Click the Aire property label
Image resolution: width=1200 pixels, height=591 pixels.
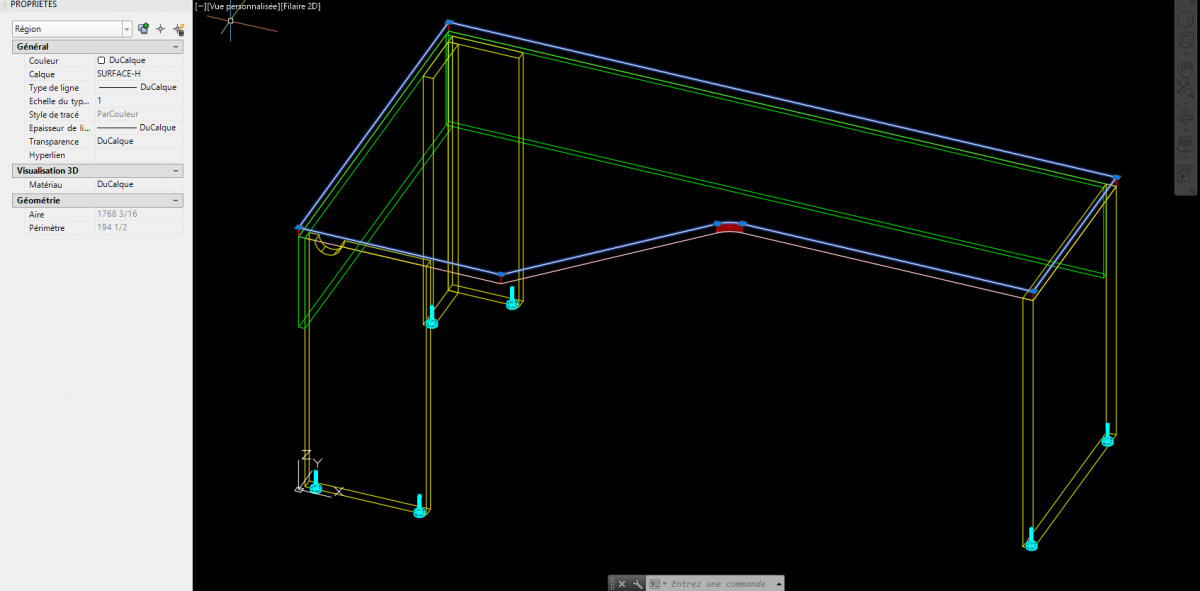[37, 214]
